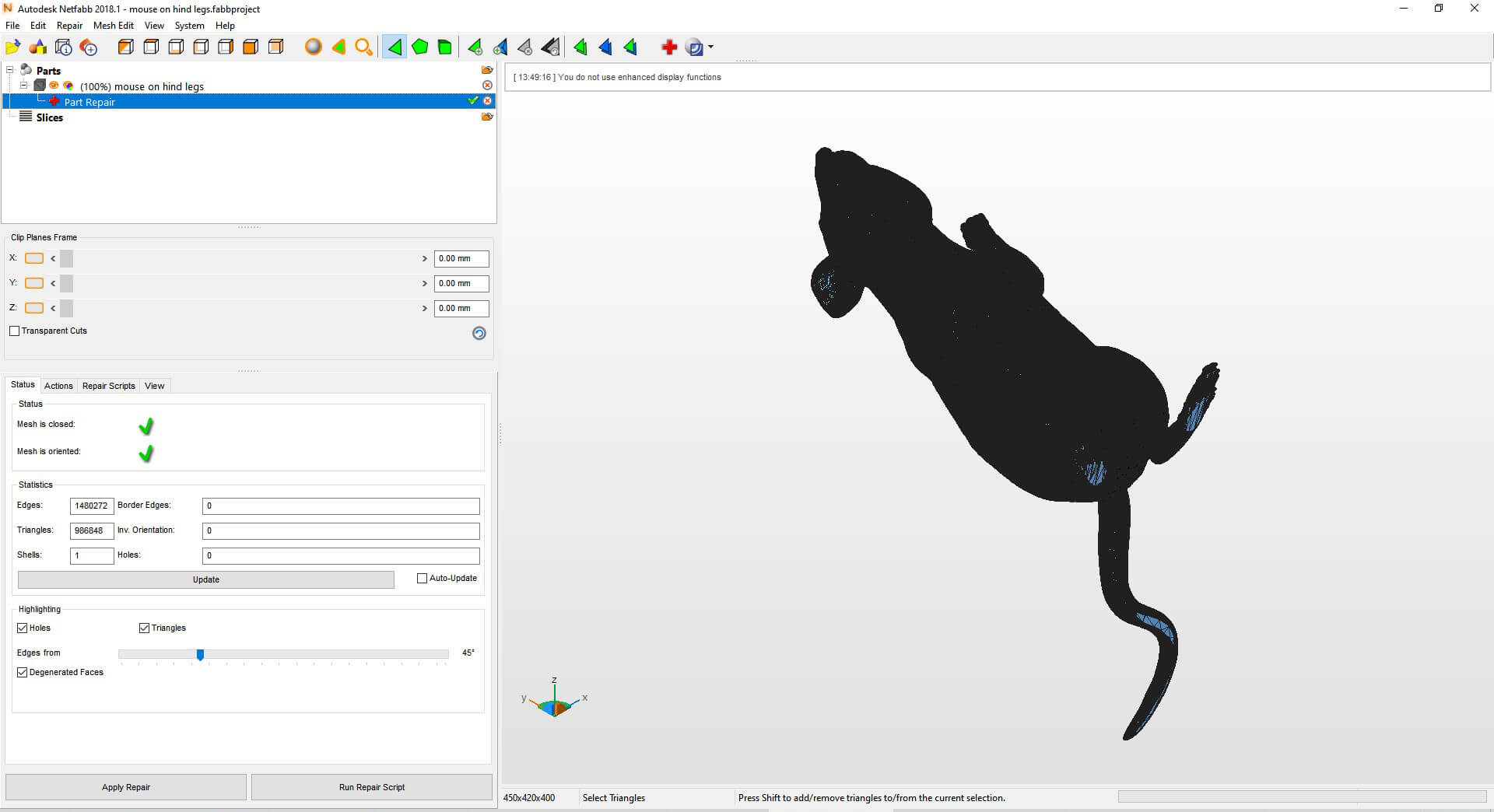The height and width of the screenshot is (812, 1494).
Task: Switch to the Repair Scripts tab
Action: point(108,386)
